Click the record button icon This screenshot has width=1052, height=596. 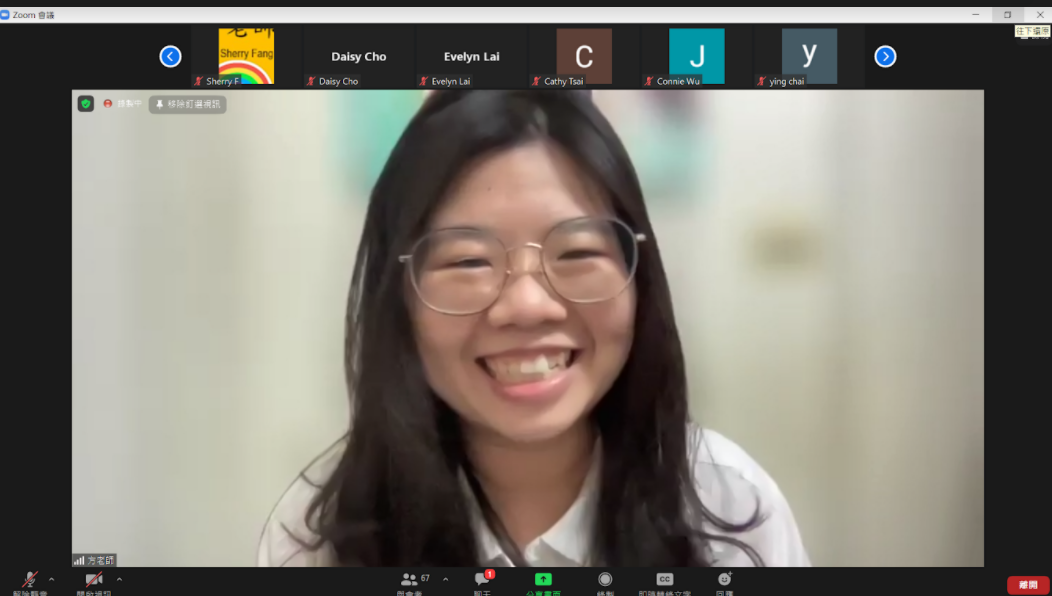(605, 580)
